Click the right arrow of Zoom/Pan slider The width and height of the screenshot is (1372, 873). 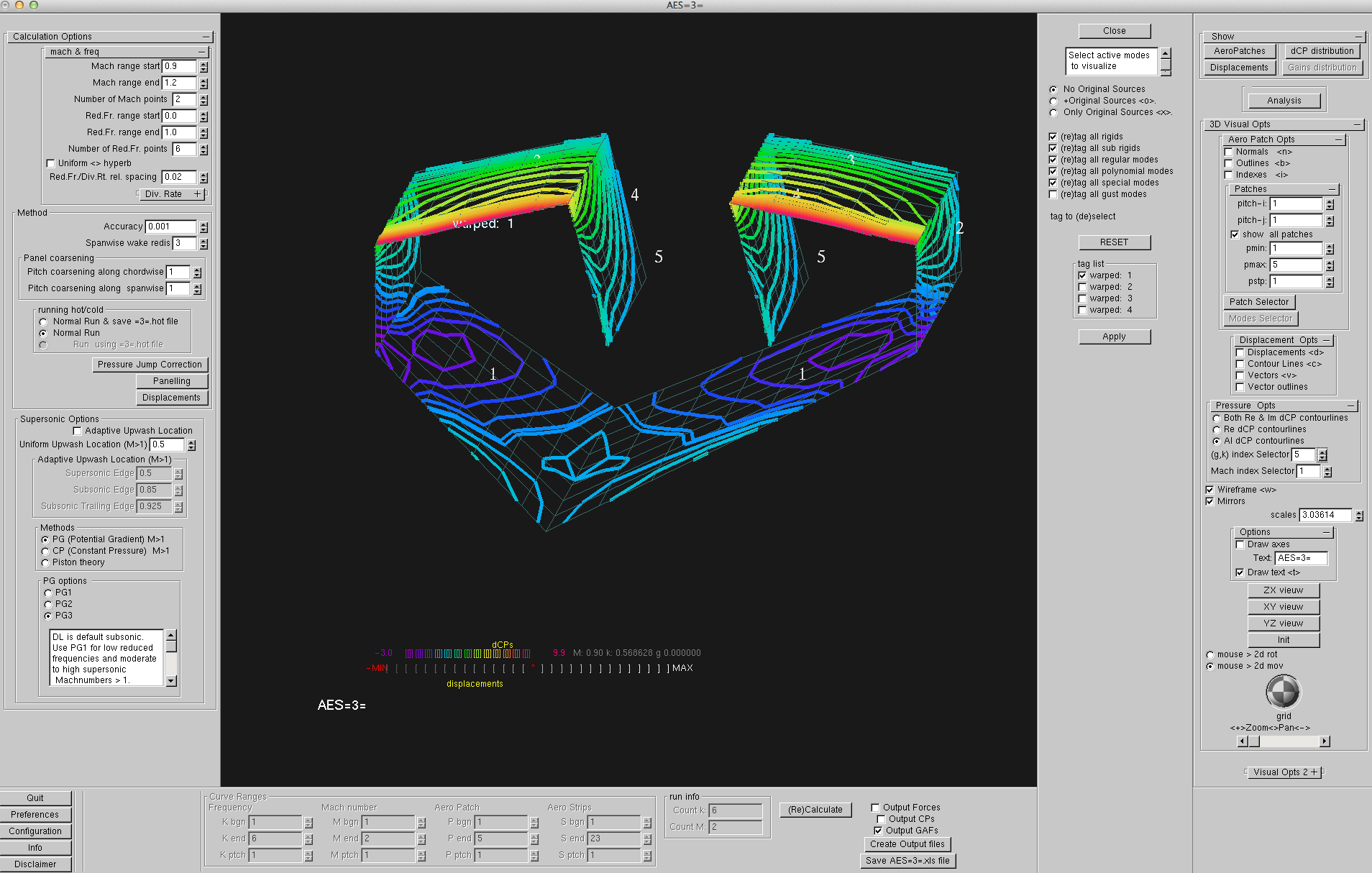tap(1325, 741)
